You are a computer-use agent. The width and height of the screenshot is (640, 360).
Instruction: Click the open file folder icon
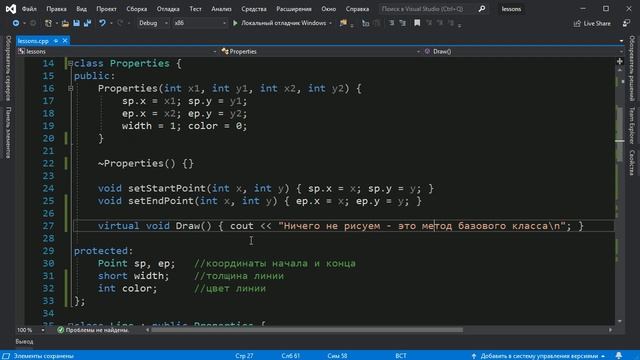click(x=65, y=23)
